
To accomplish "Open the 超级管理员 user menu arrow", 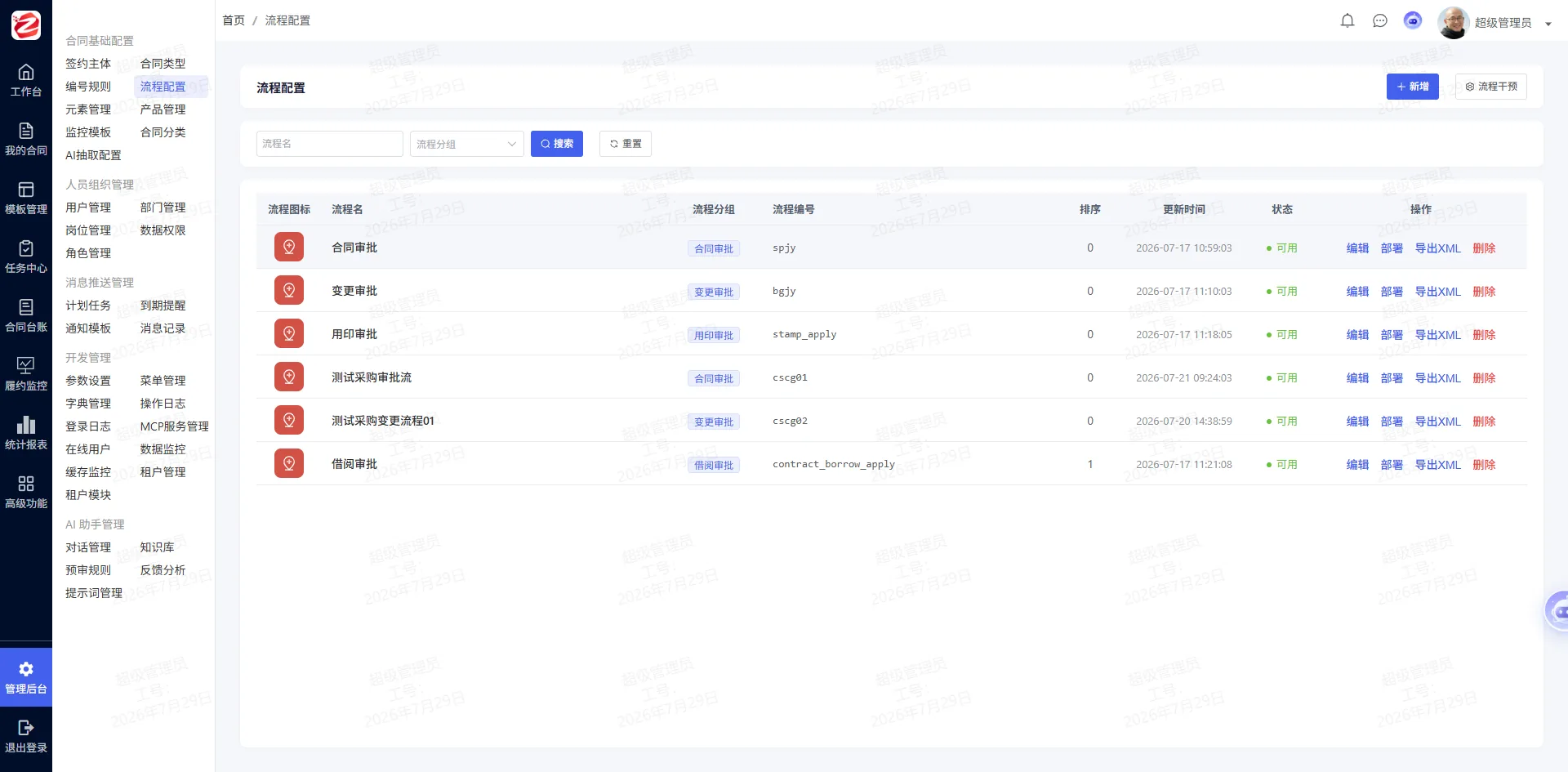I will (x=1548, y=24).
